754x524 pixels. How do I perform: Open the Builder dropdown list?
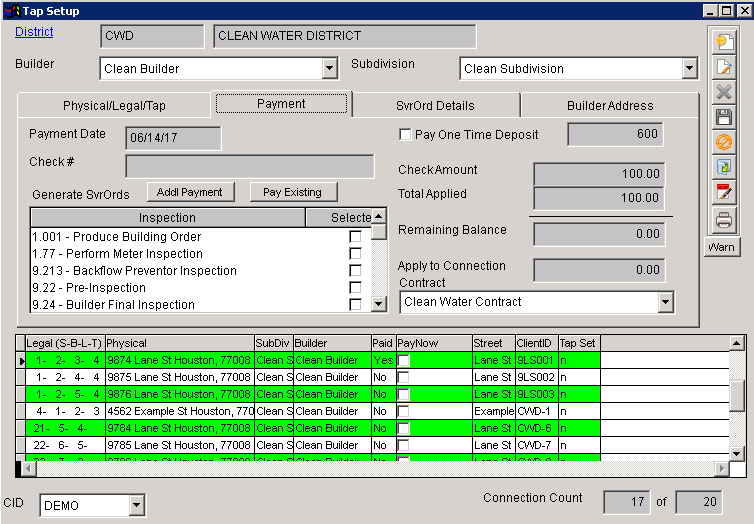[330, 69]
